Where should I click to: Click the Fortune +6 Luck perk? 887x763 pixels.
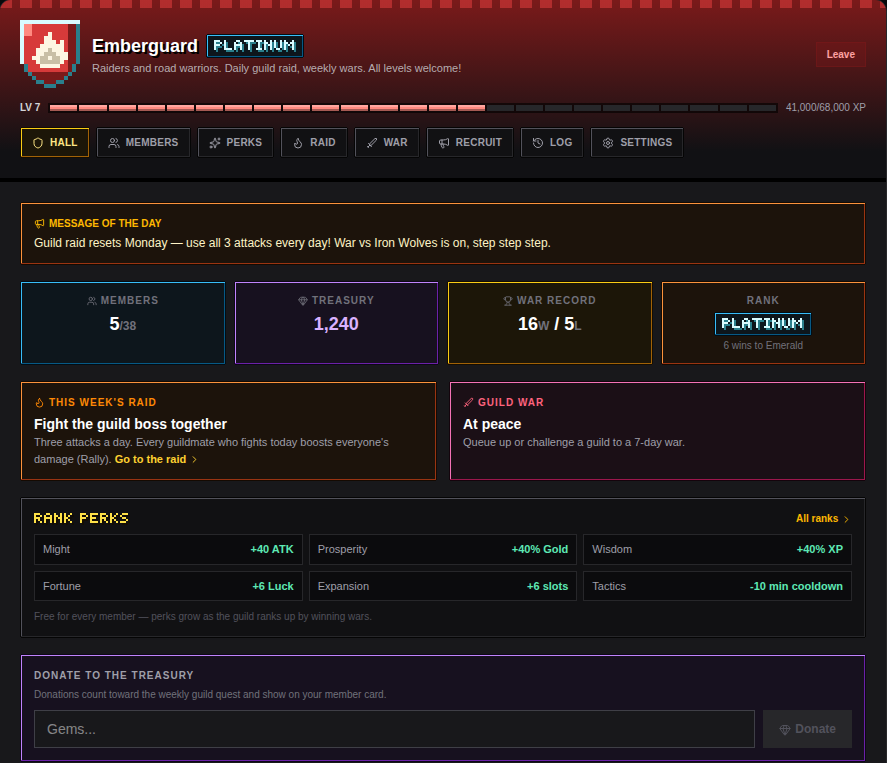pyautogui.click(x=168, y=586)
